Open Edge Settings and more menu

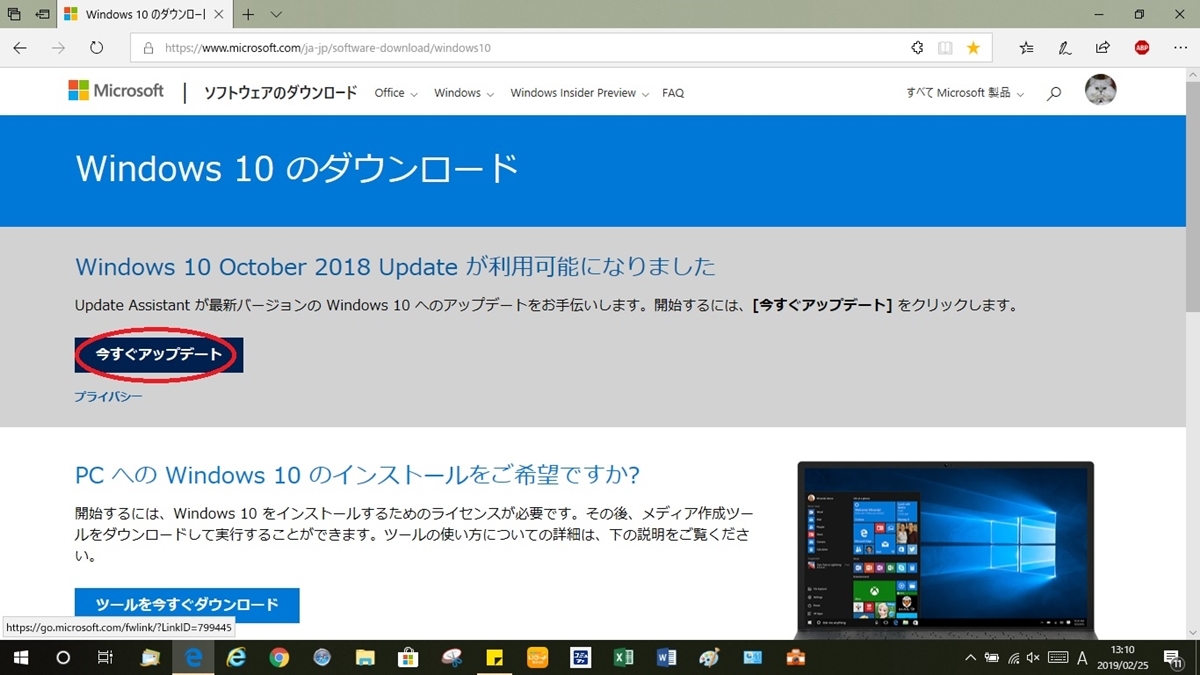pos(1180,47)
